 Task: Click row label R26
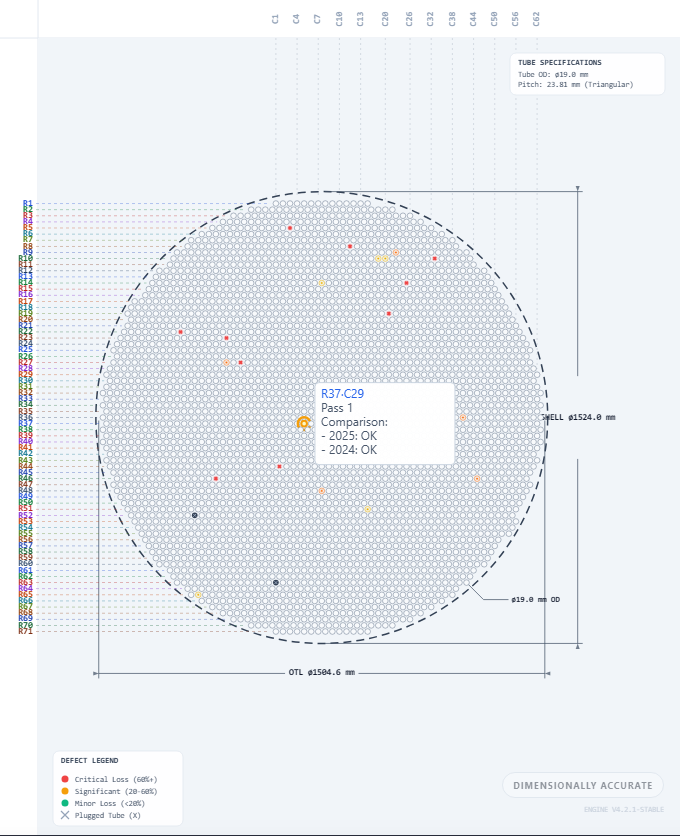click(26, 356)
